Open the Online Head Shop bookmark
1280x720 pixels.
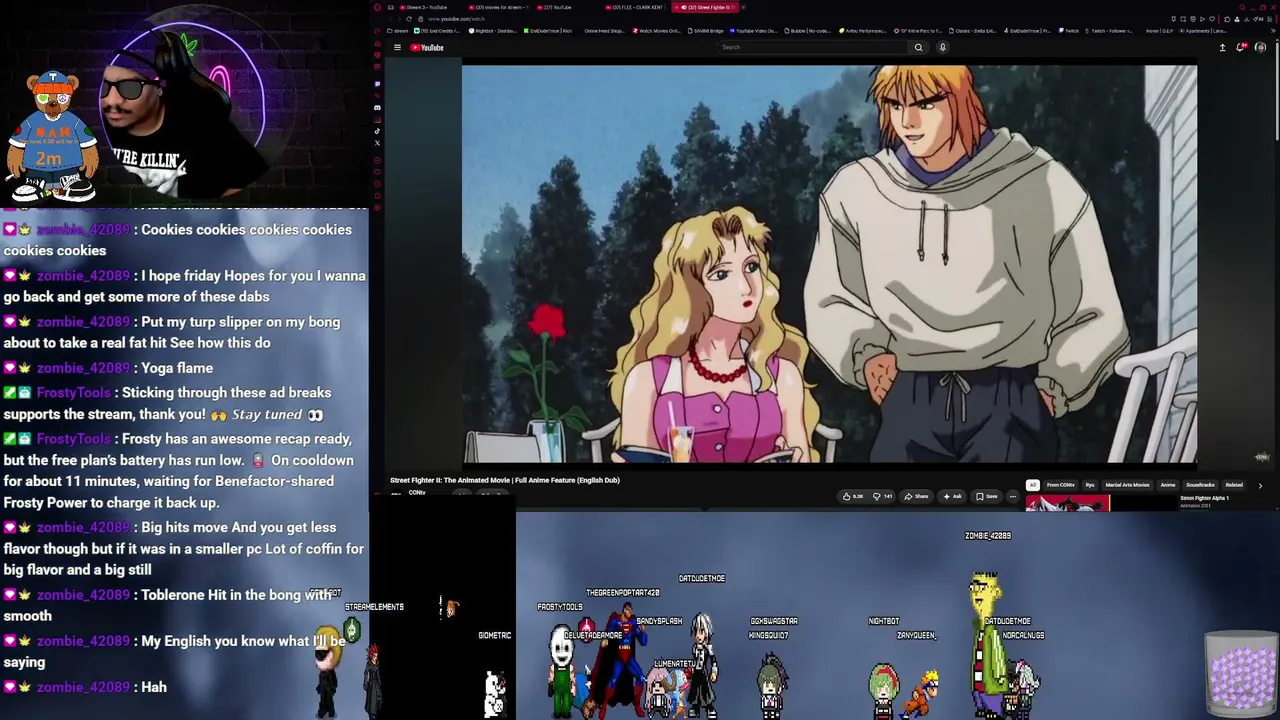pyautogui.click(x=602, y=31)
